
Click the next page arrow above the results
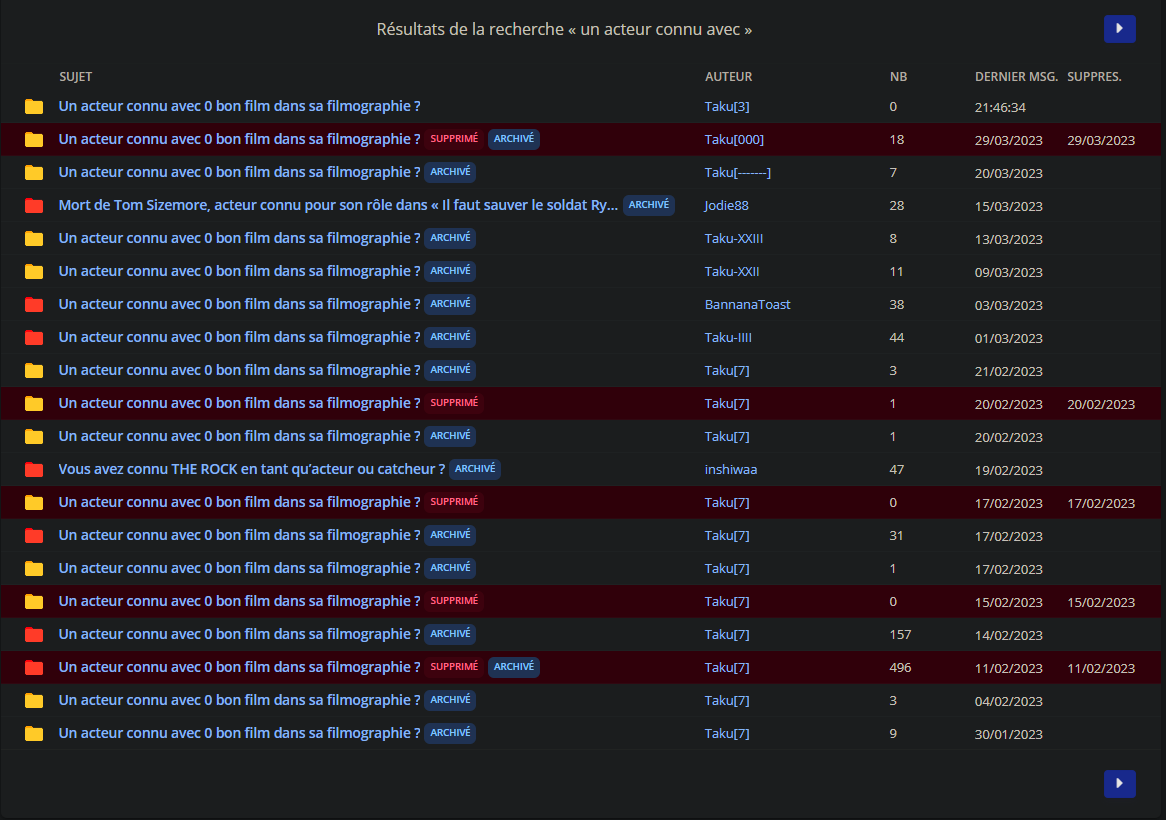pyautogui.click(x=1119, y=29)
